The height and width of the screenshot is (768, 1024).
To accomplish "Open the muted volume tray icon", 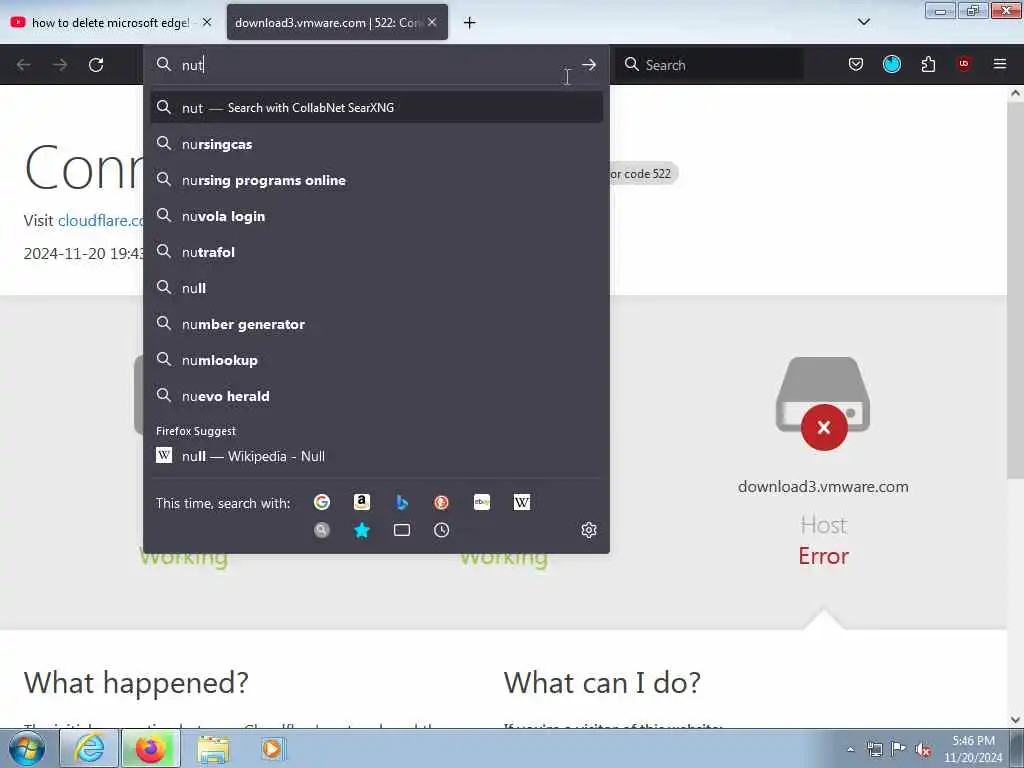I will (923, 750).
